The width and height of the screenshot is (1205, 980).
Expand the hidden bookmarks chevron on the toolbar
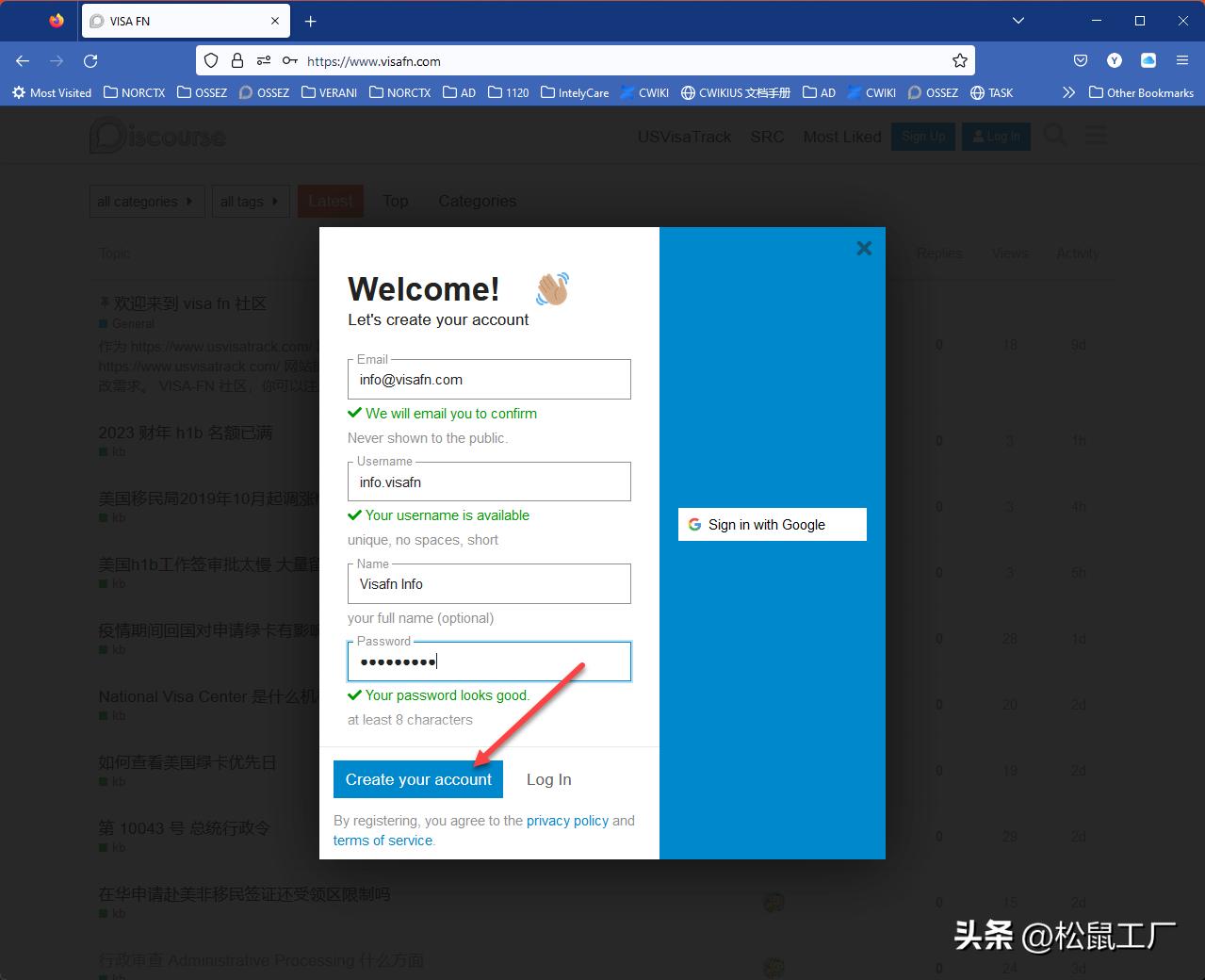click(1067, 92)
